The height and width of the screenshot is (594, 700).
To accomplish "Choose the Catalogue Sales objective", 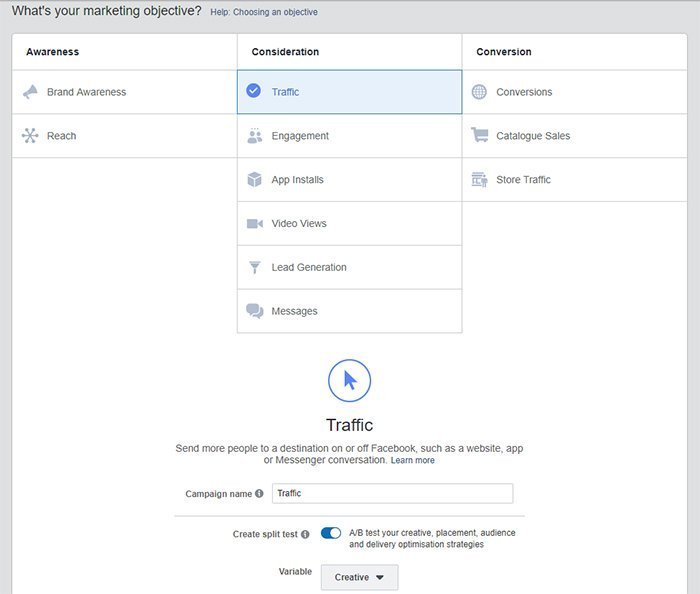I will tap(575, 136).
